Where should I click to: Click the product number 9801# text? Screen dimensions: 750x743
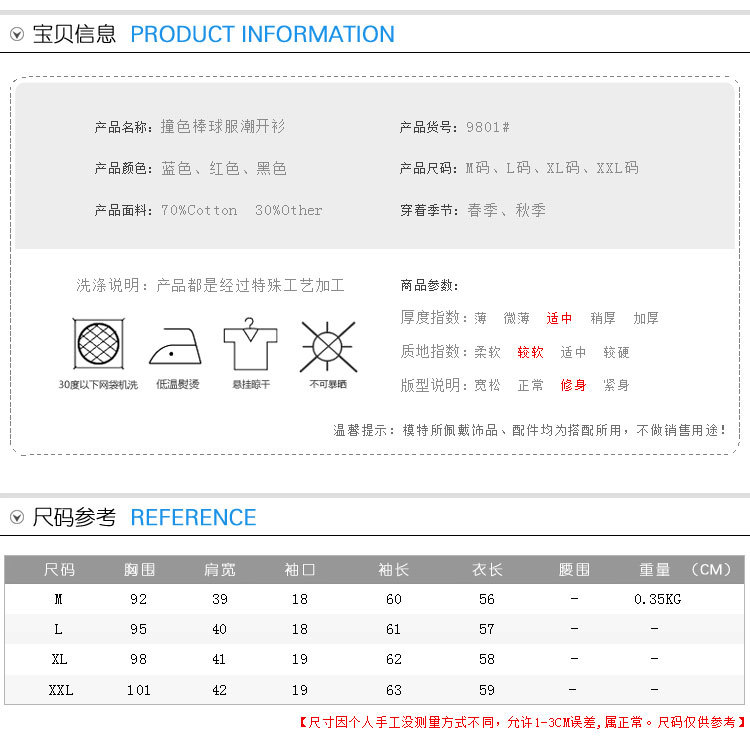[x=488, y=127]
